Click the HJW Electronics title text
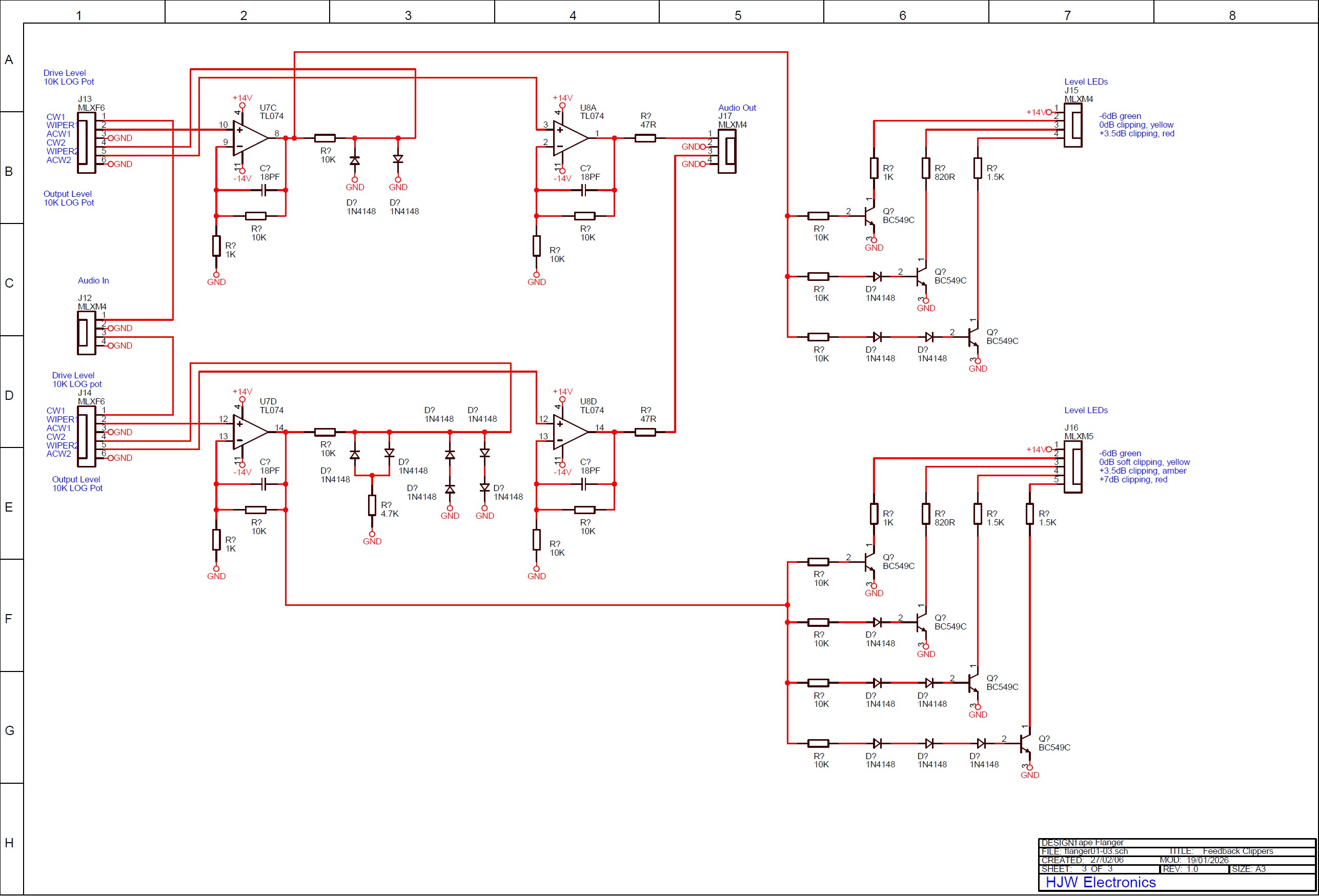The width and height of the screenshot is (1319, 896). pyautogui.click(x=1100, y=882)
